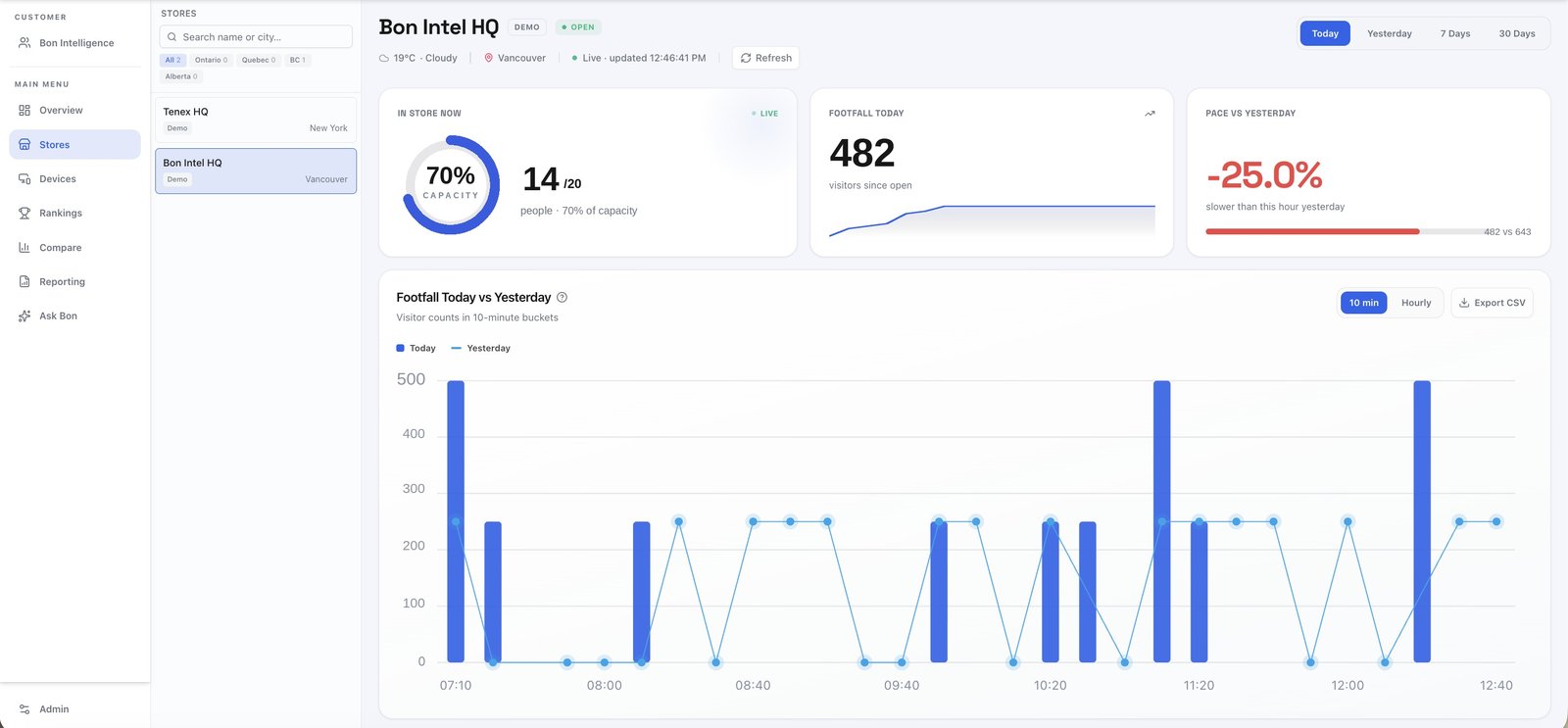Click the '482 vs 643' comparison text
The image size is (1568, 728).
[x=1507, y=232]
